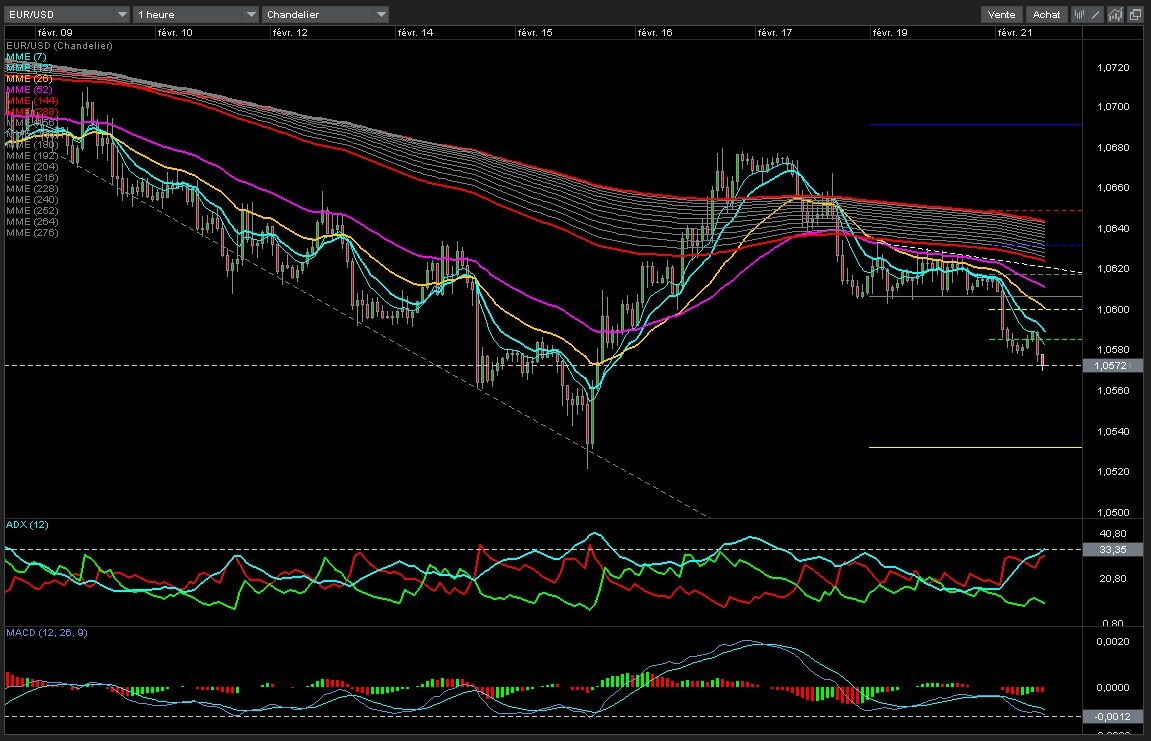
Task: Click the ADX value tag 33,35
Action: point(1112,549)
